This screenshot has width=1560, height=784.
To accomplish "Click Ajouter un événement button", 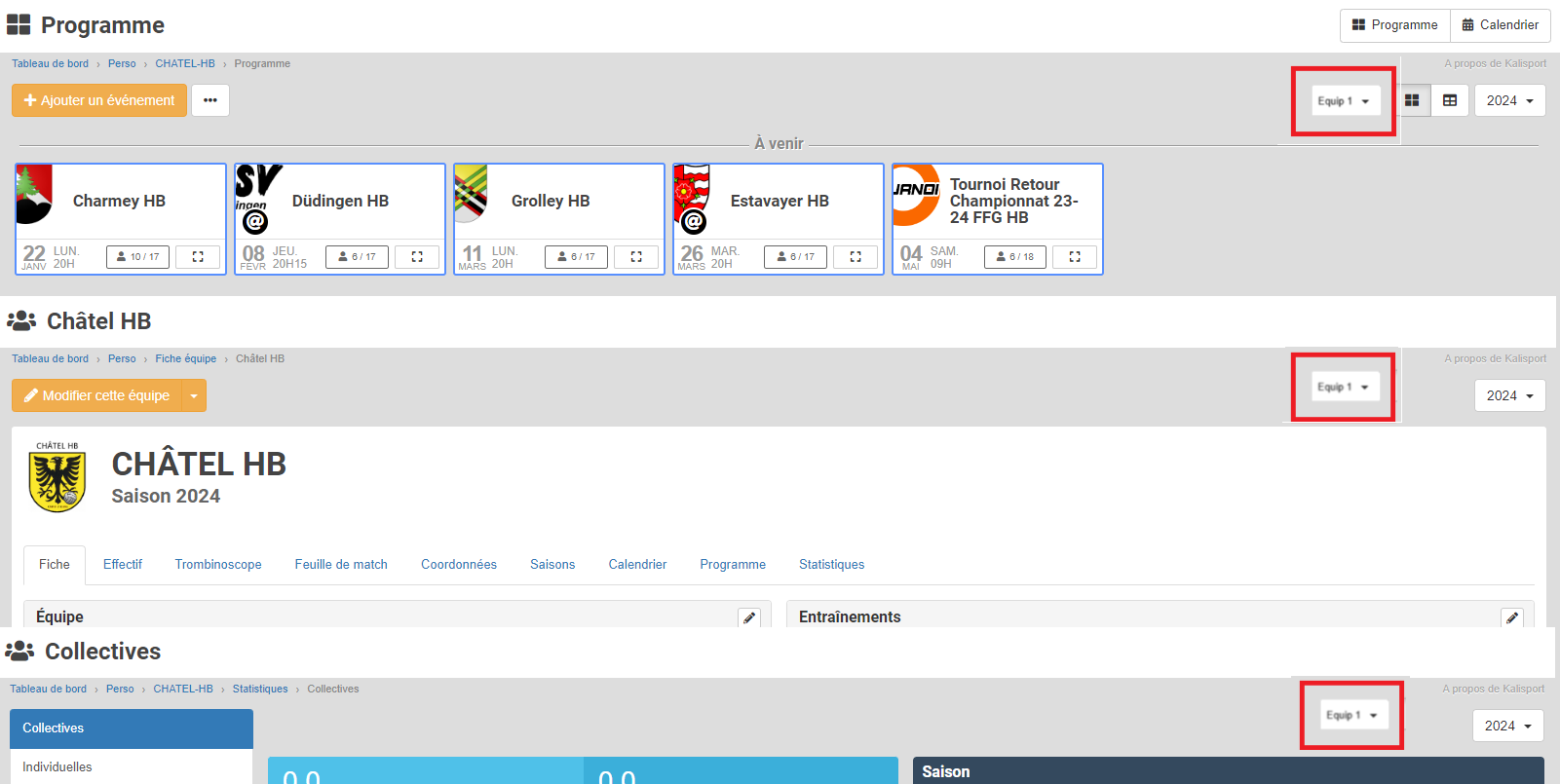I will coord(99,100).
